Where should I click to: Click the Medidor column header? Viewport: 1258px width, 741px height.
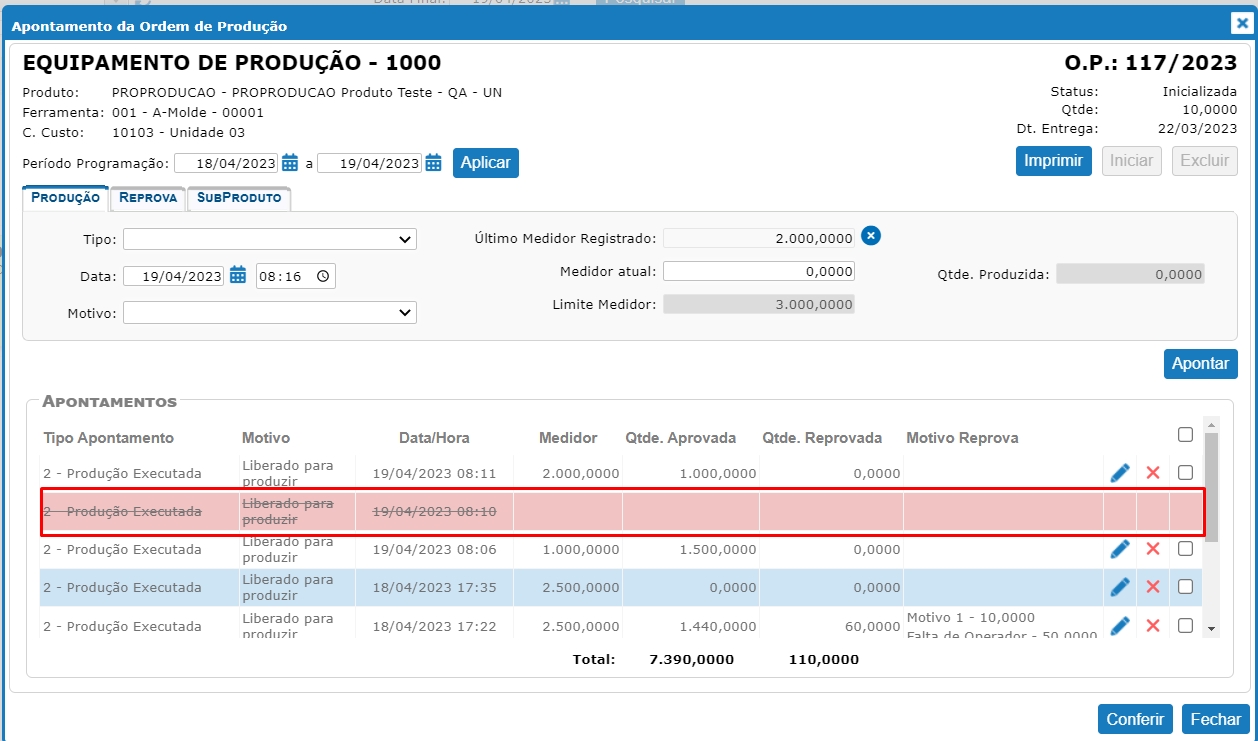pyautogui.click(x=568, y=438)
